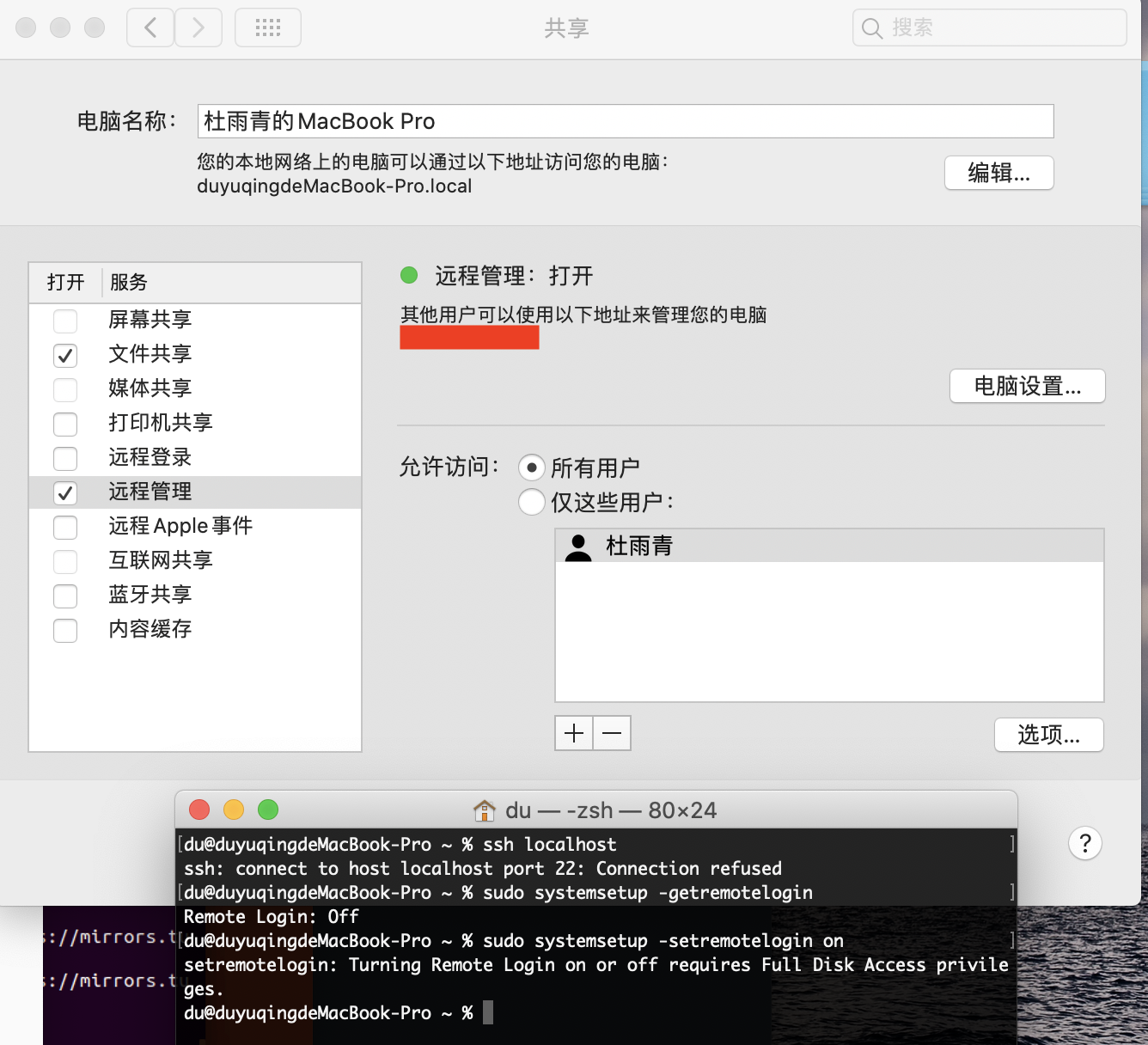Turn on the 内容缓存 checkbox
The height and width of the screenshot is (1045, 1148).
click(65, 630)
